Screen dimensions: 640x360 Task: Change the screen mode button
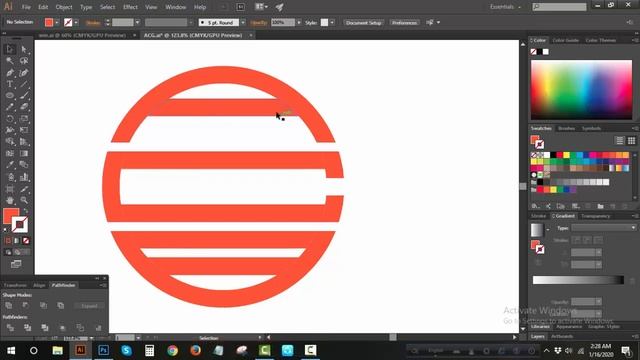pyautogui.click(x=16, y=264)
